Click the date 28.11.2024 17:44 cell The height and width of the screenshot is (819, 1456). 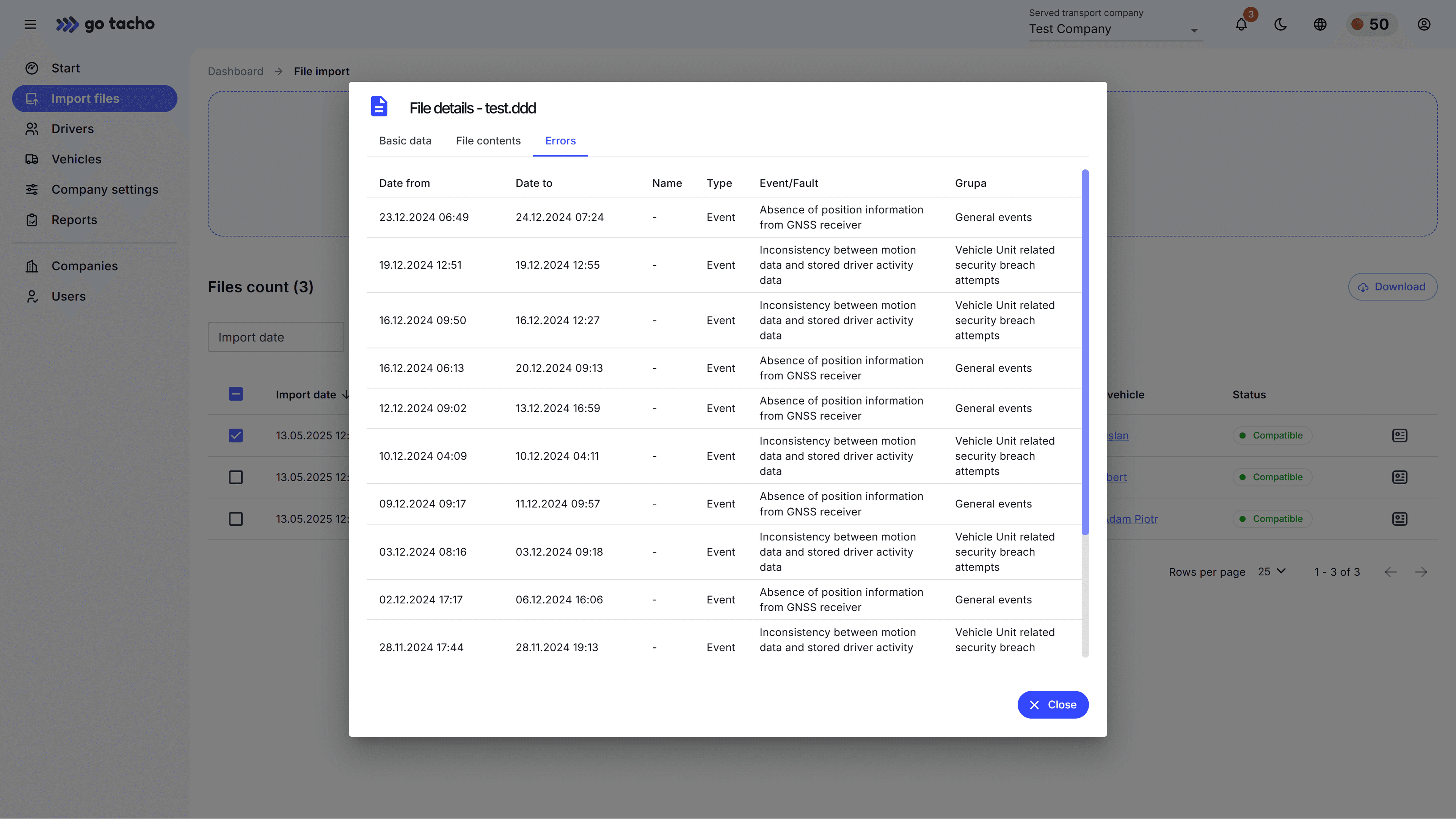pos(421,648)
